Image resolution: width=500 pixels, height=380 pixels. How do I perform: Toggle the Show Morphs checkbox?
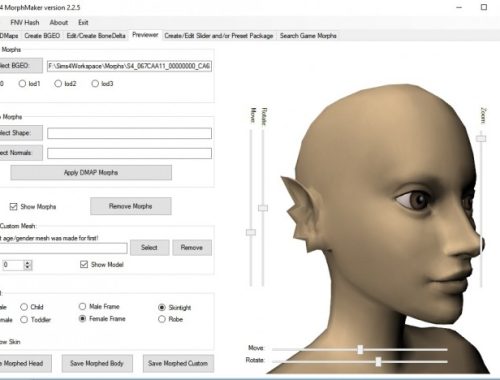13,207
